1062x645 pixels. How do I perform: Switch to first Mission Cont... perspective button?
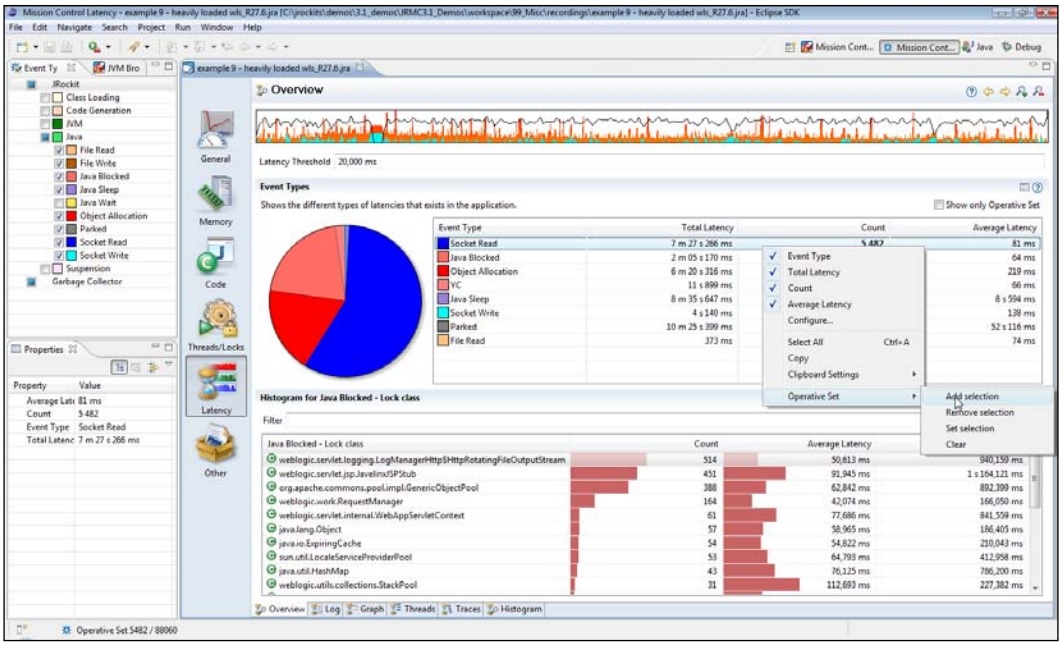click(838, 47)
